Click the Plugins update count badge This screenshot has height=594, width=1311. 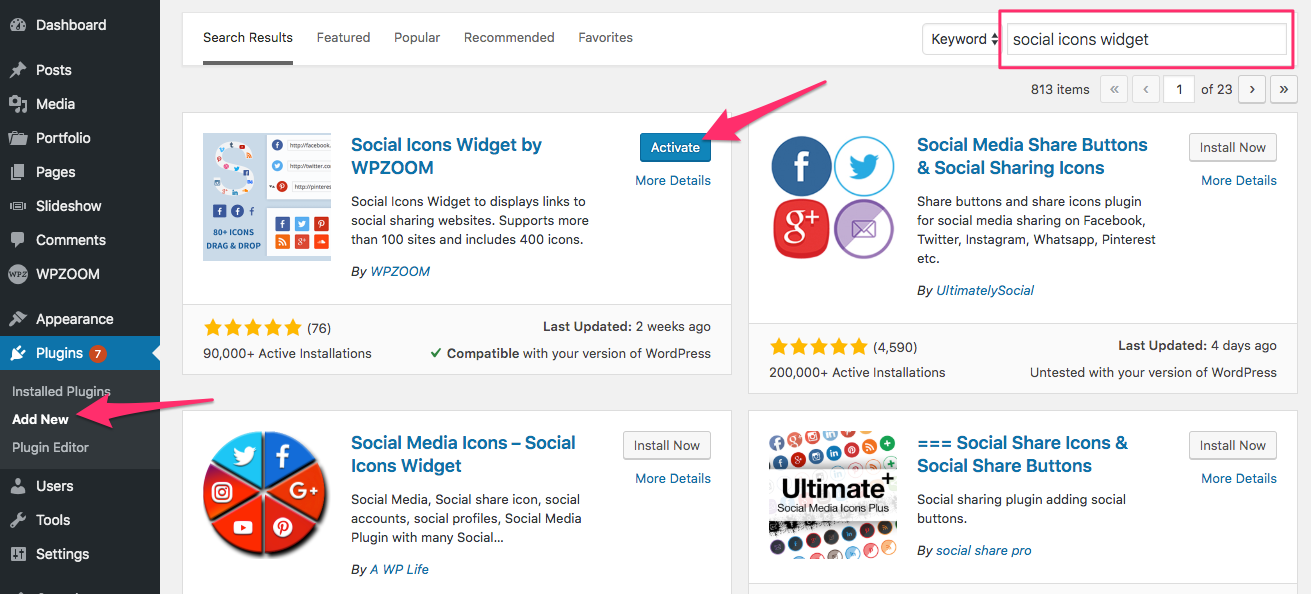(x=98, y=353)
